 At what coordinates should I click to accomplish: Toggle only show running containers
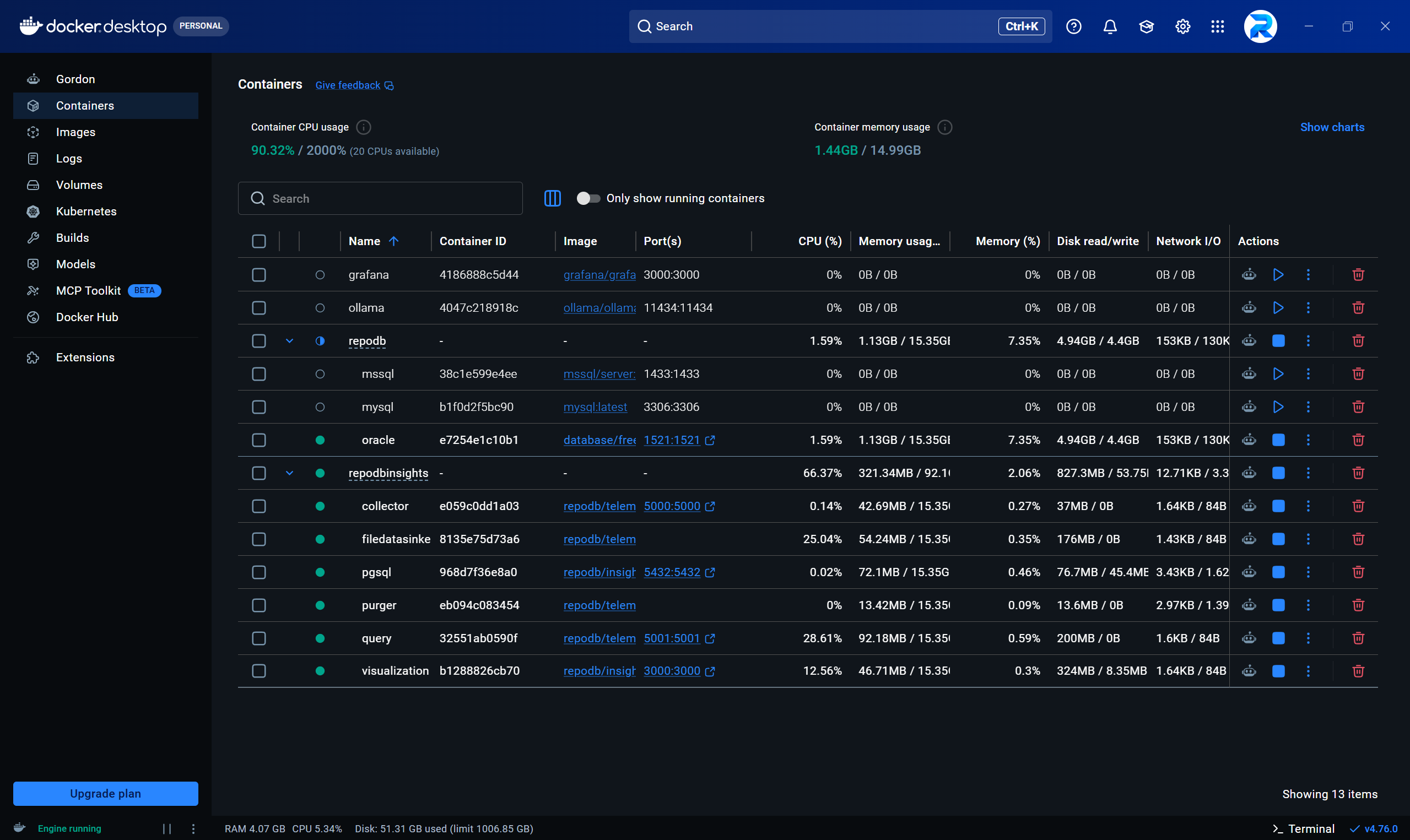(x=587, y=198)
